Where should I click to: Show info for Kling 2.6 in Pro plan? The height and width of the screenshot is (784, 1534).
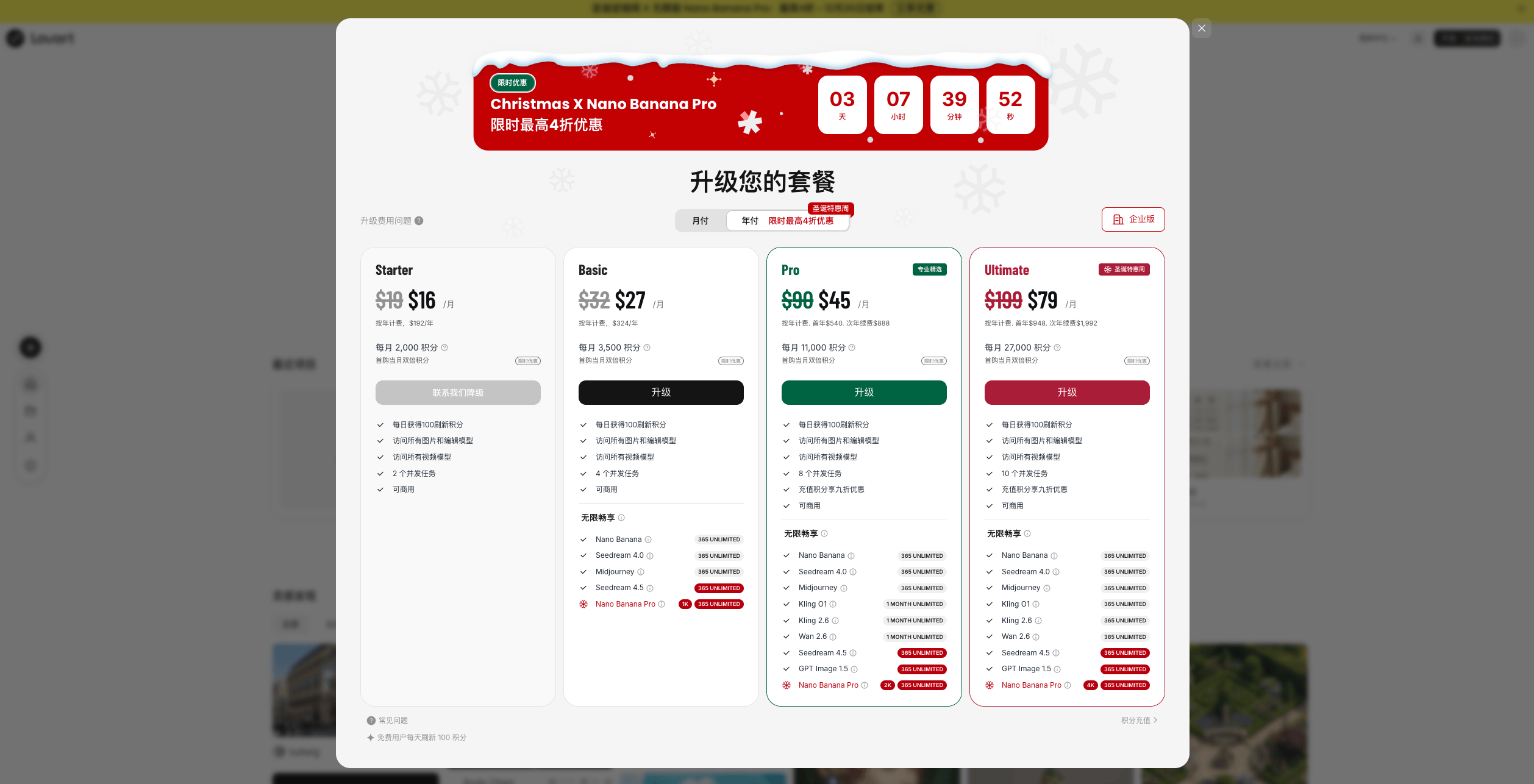click(835, 621)
